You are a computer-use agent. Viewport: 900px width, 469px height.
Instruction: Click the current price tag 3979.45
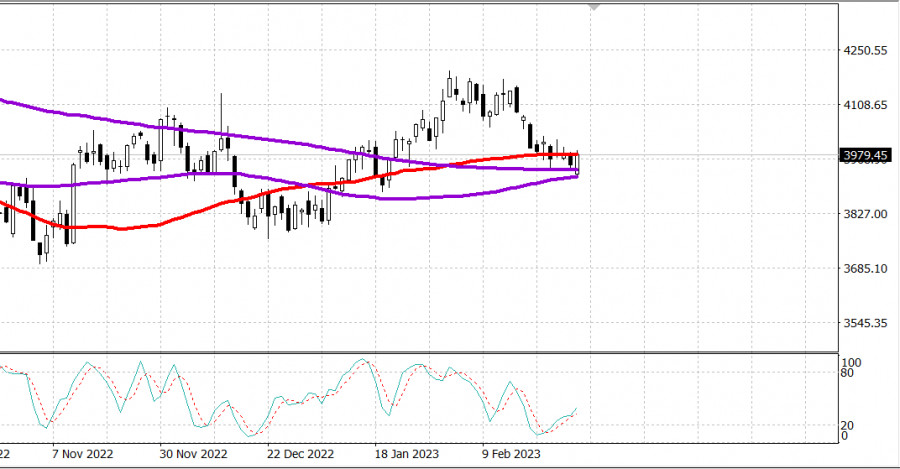click(x=866, y=155)
